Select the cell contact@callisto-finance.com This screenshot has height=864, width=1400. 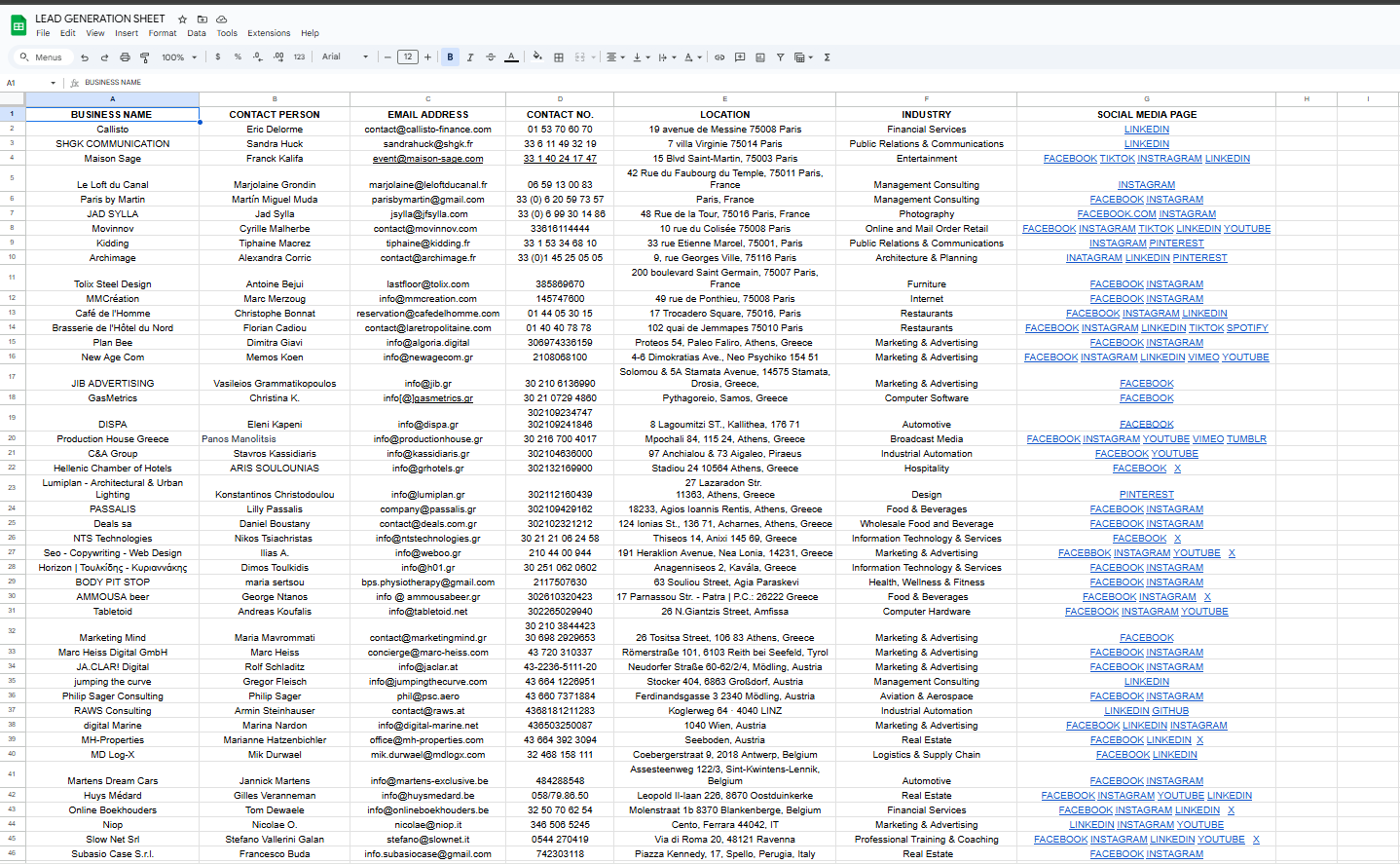point(427,130)
